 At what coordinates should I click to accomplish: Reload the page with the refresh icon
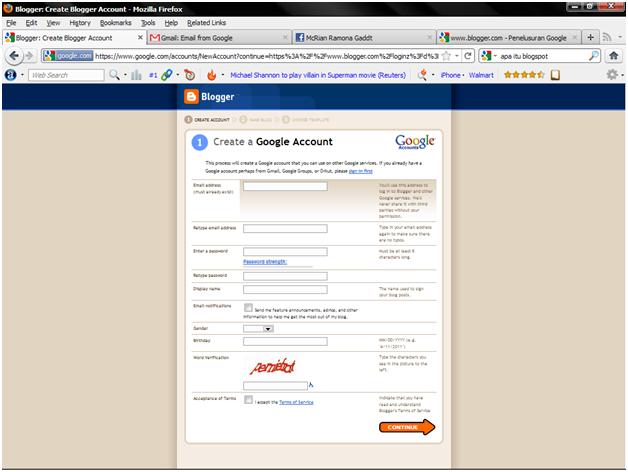(468, 56)
